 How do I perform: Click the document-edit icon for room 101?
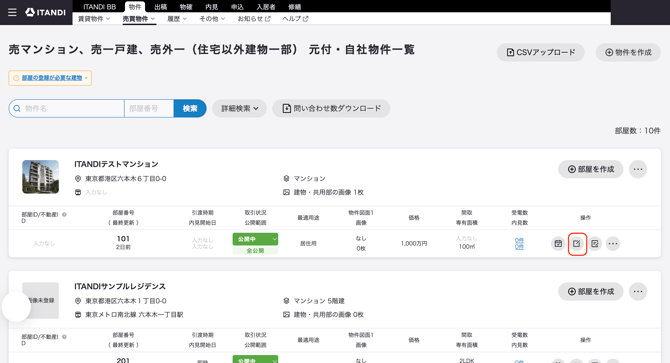pos(595,243)
